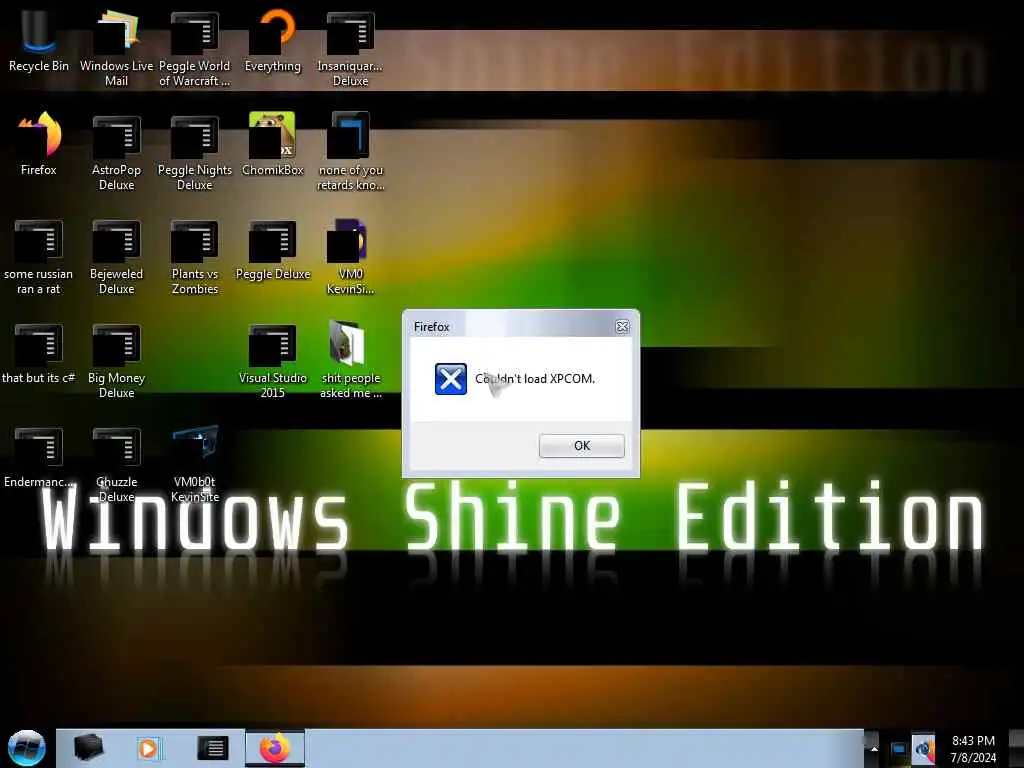Screen dimensions: 1024x768
Task: Open Bejeweled Deluxe desktop shortcut
Action: point(116,256)
